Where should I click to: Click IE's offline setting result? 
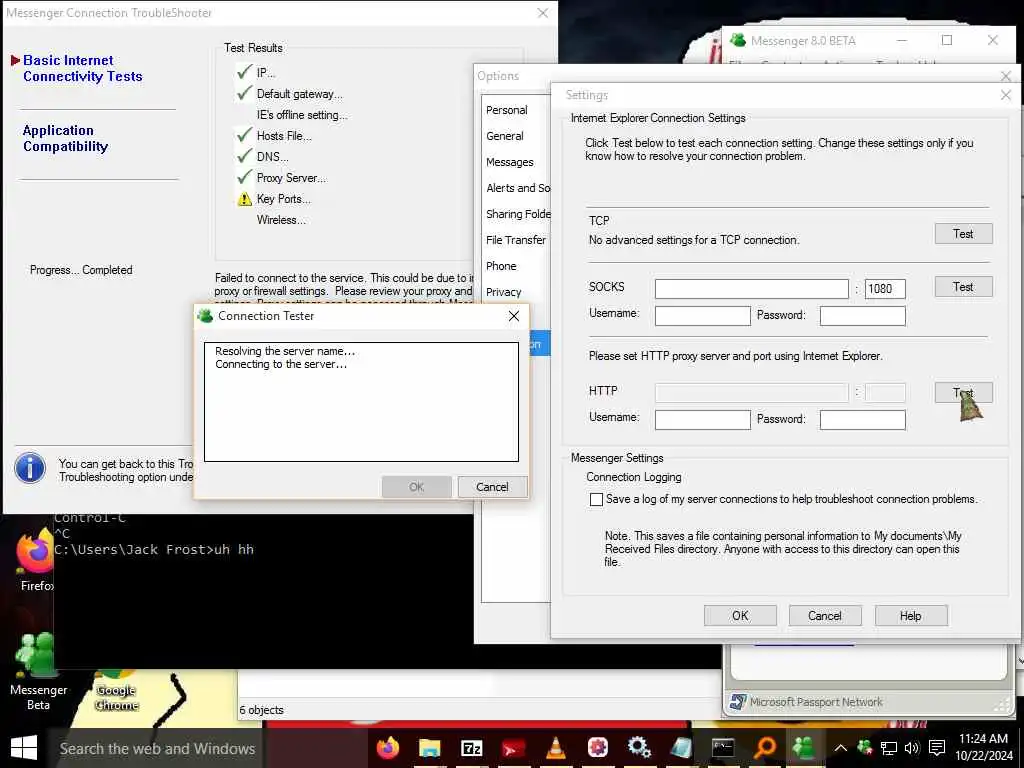click(302, 115)
